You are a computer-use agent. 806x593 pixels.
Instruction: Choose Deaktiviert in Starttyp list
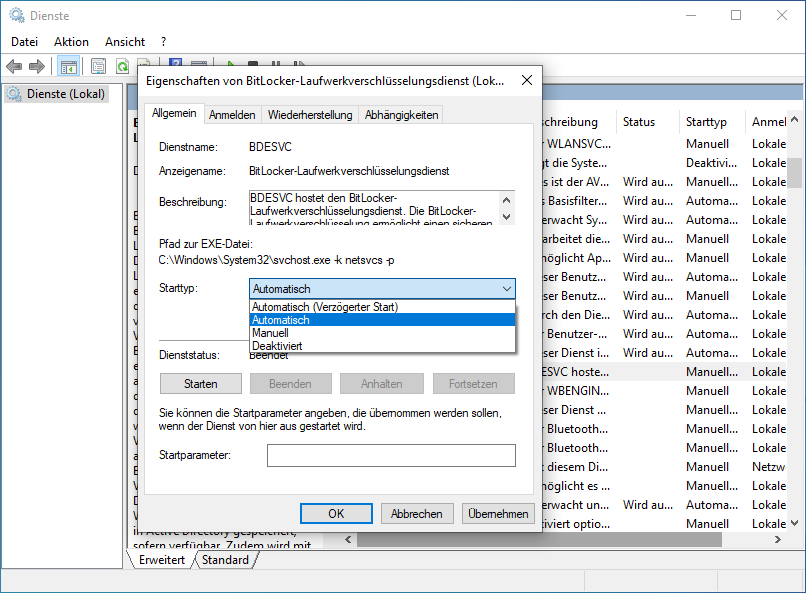point(382,346)
